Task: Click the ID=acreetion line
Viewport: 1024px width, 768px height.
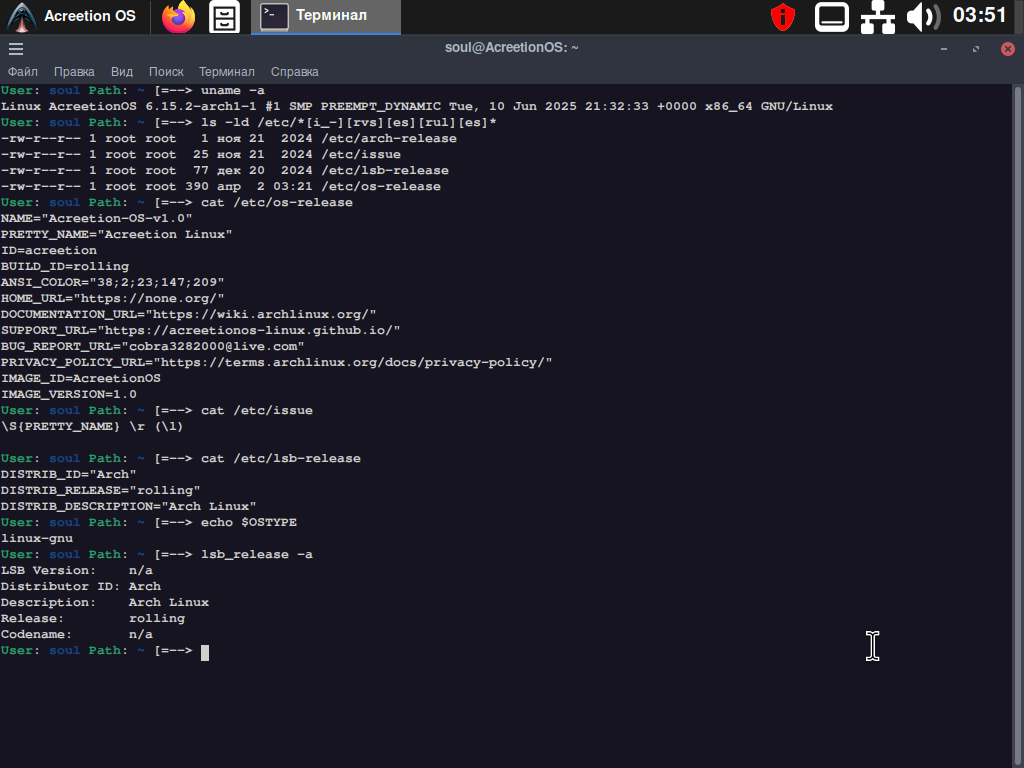Action: coord(49,251)
